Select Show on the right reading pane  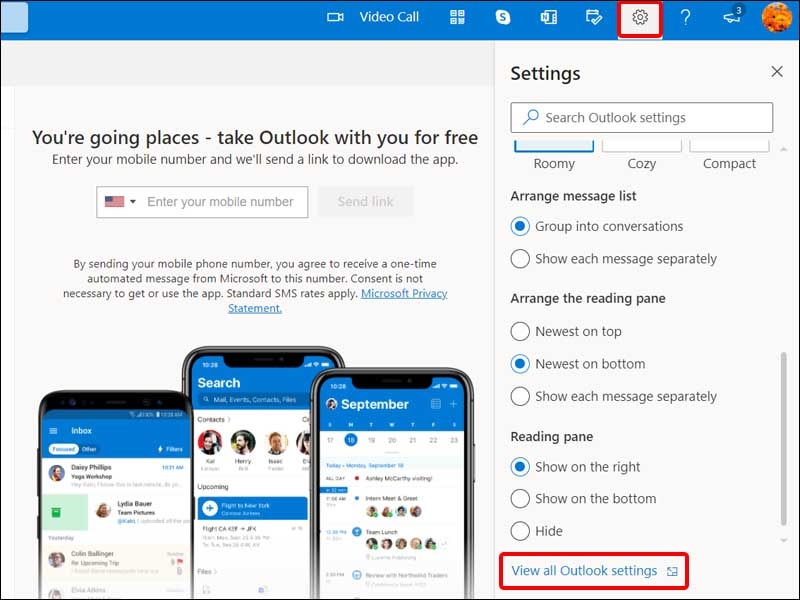tap(575, 467)
